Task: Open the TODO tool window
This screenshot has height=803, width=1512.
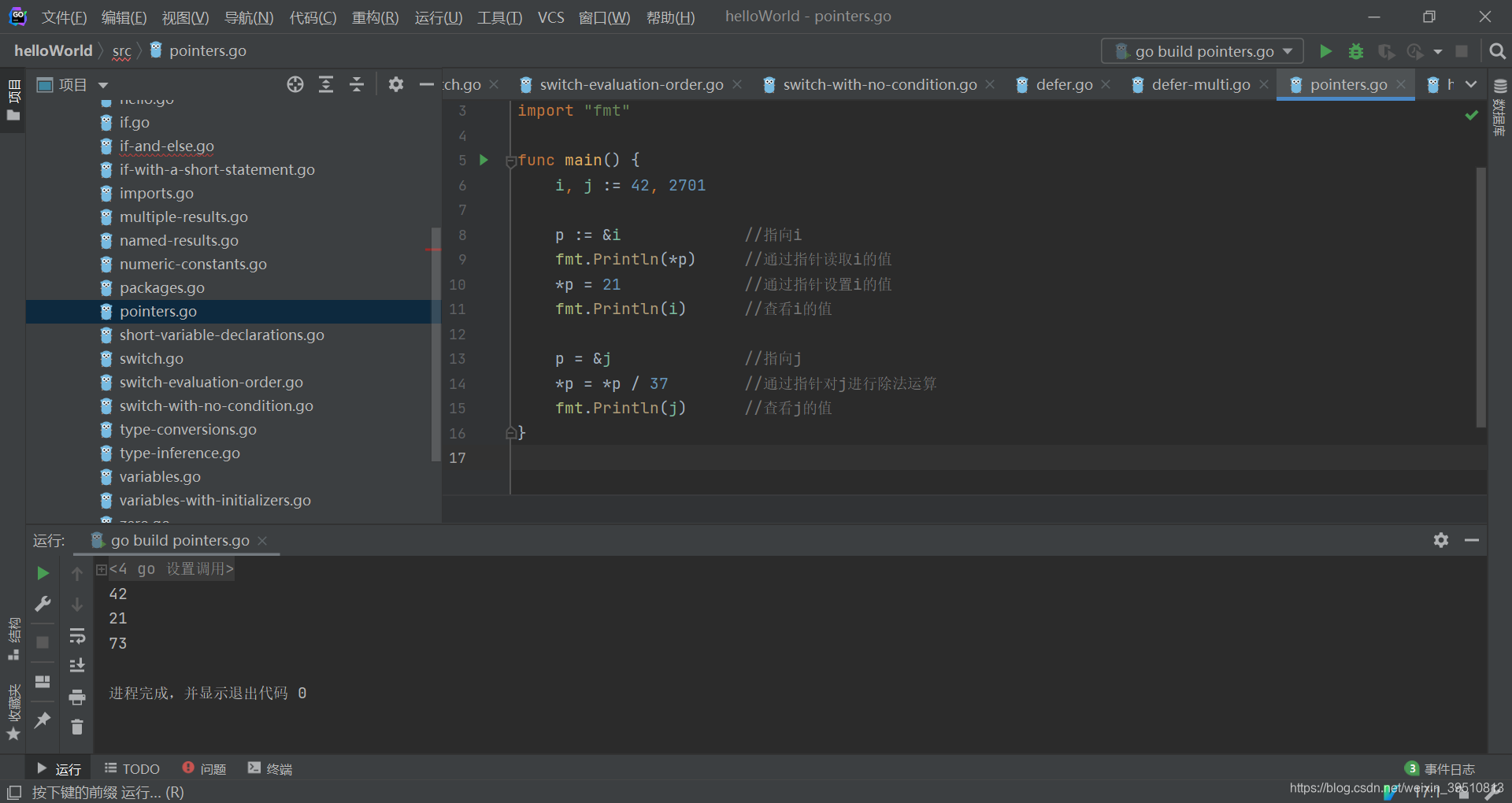Action: (132, 769)
